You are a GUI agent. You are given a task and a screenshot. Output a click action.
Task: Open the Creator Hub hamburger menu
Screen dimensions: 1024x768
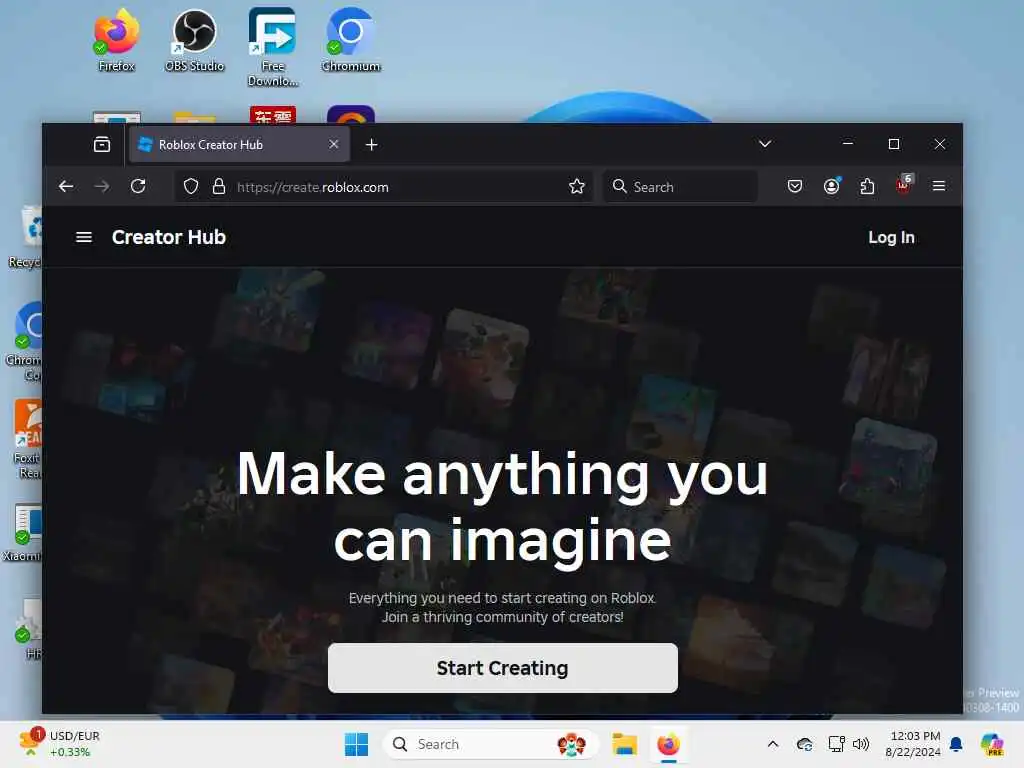click(x=84, y=237)
